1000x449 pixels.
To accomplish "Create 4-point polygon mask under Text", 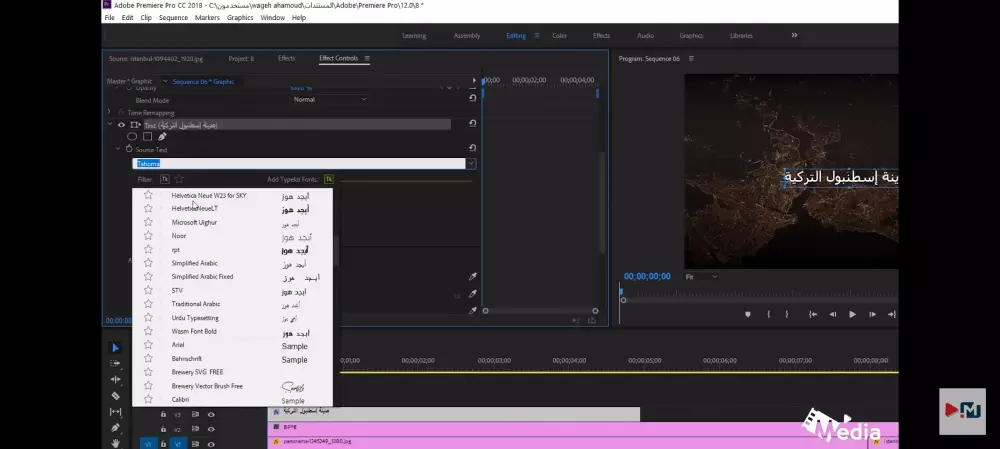I will (x=147, y=136).
